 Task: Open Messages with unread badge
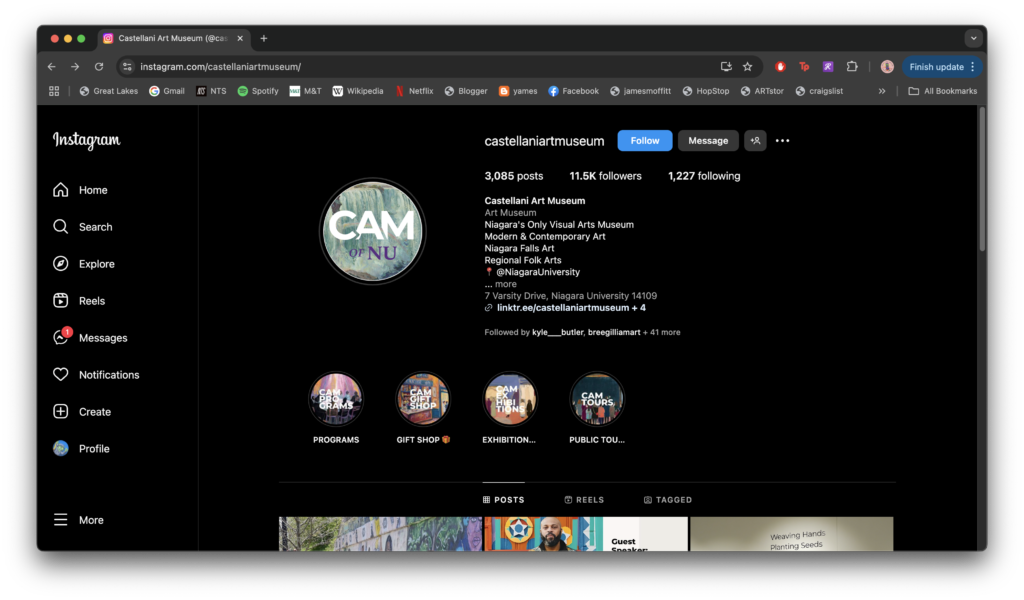pos(89,338)
